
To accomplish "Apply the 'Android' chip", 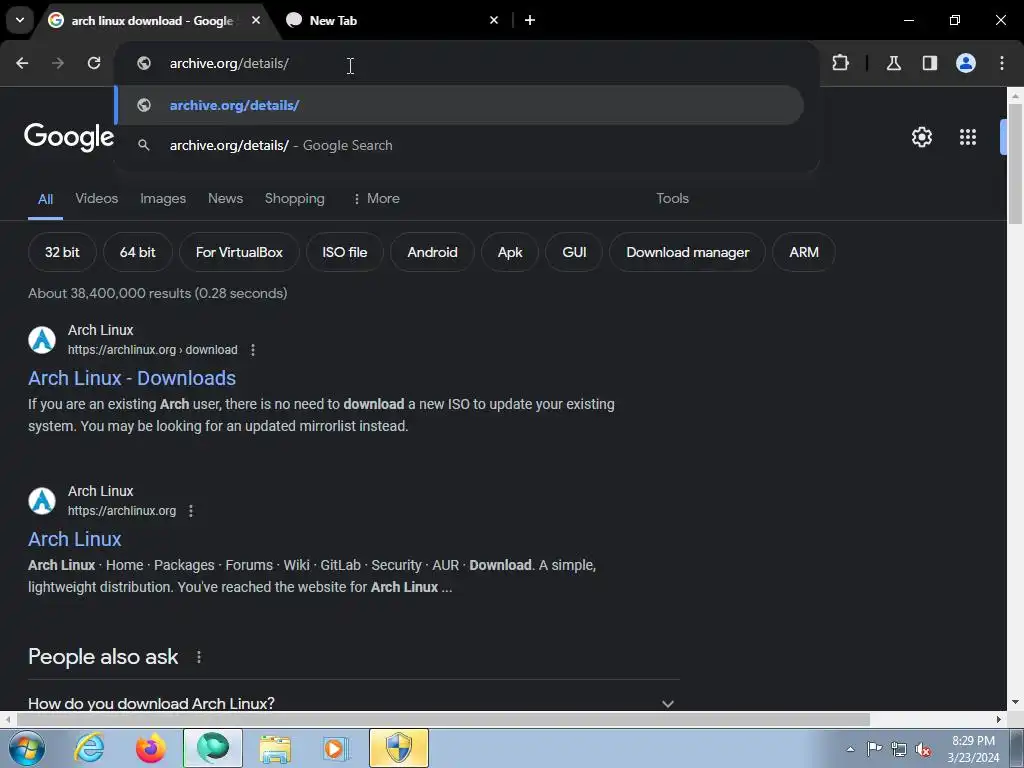I will 432,252.
